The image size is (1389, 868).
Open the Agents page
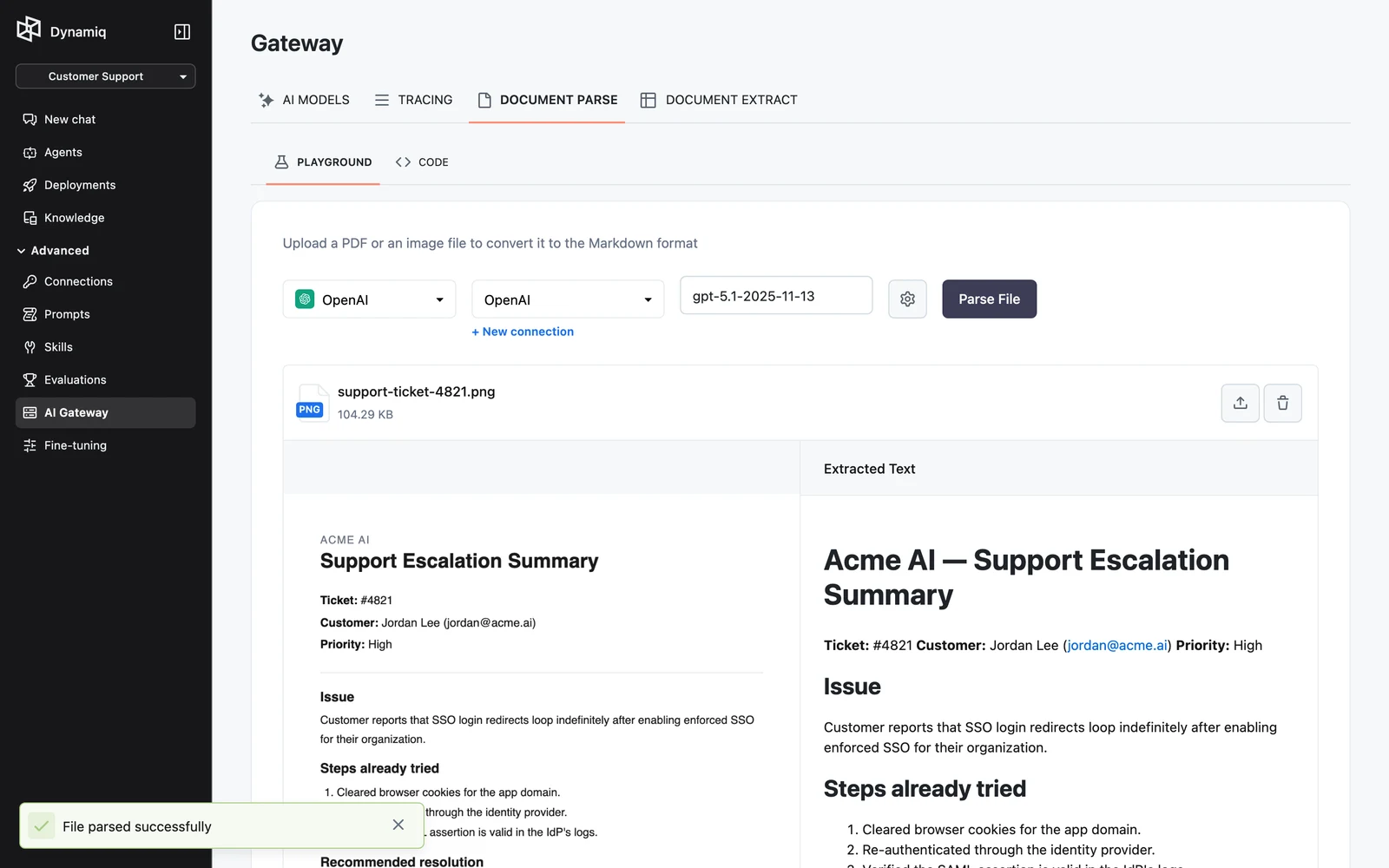pos(105,153)
